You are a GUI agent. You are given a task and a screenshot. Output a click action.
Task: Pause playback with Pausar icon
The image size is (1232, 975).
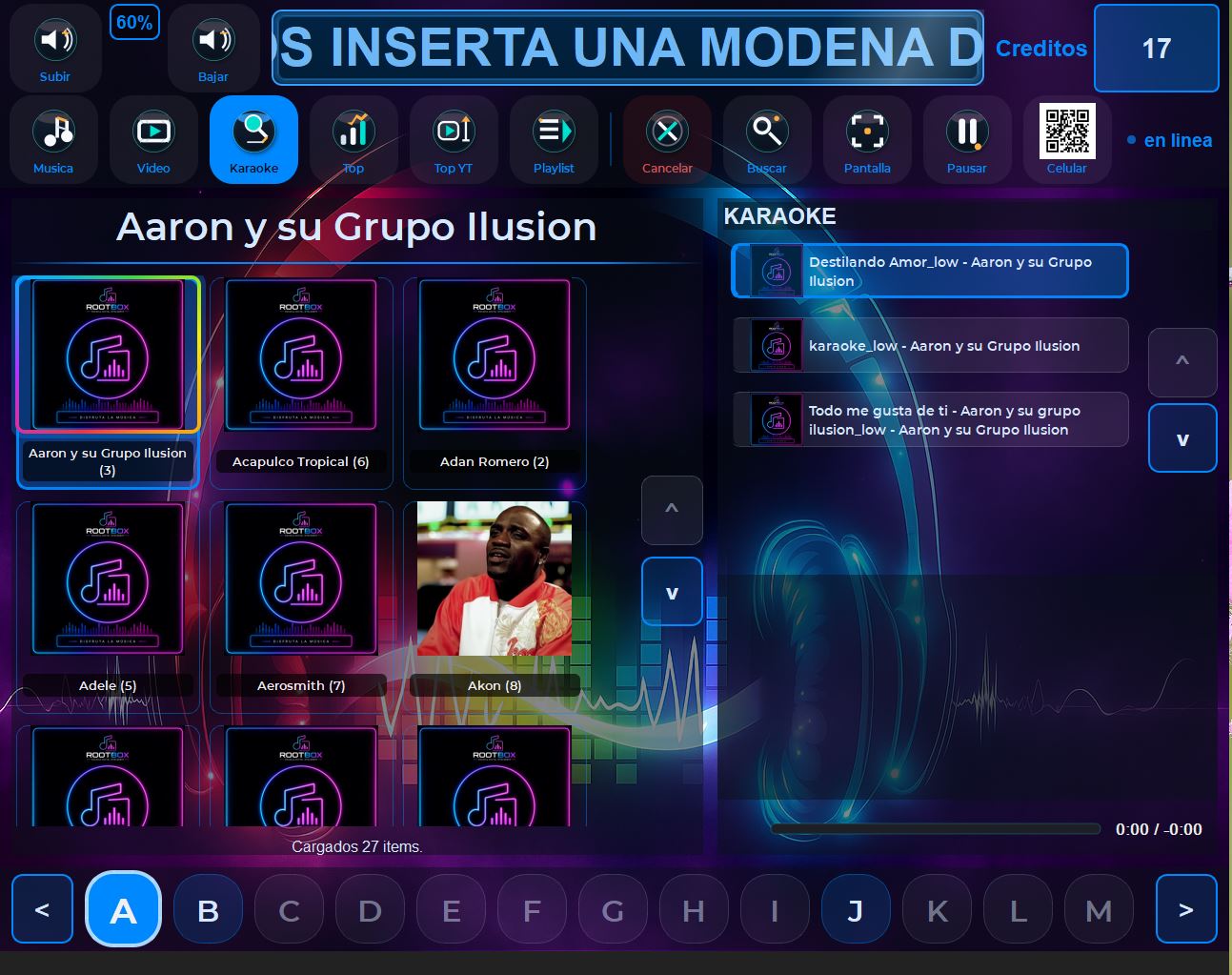967,139
